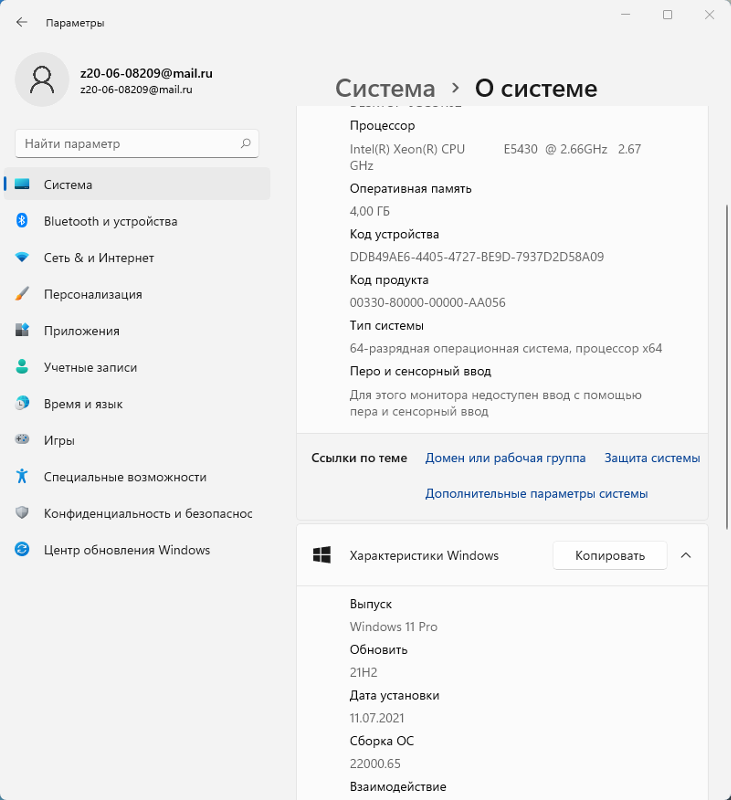This screenshot has height=800, width=731.
Task: Go to Сеть & и Интернет
Action: point(137,258)
